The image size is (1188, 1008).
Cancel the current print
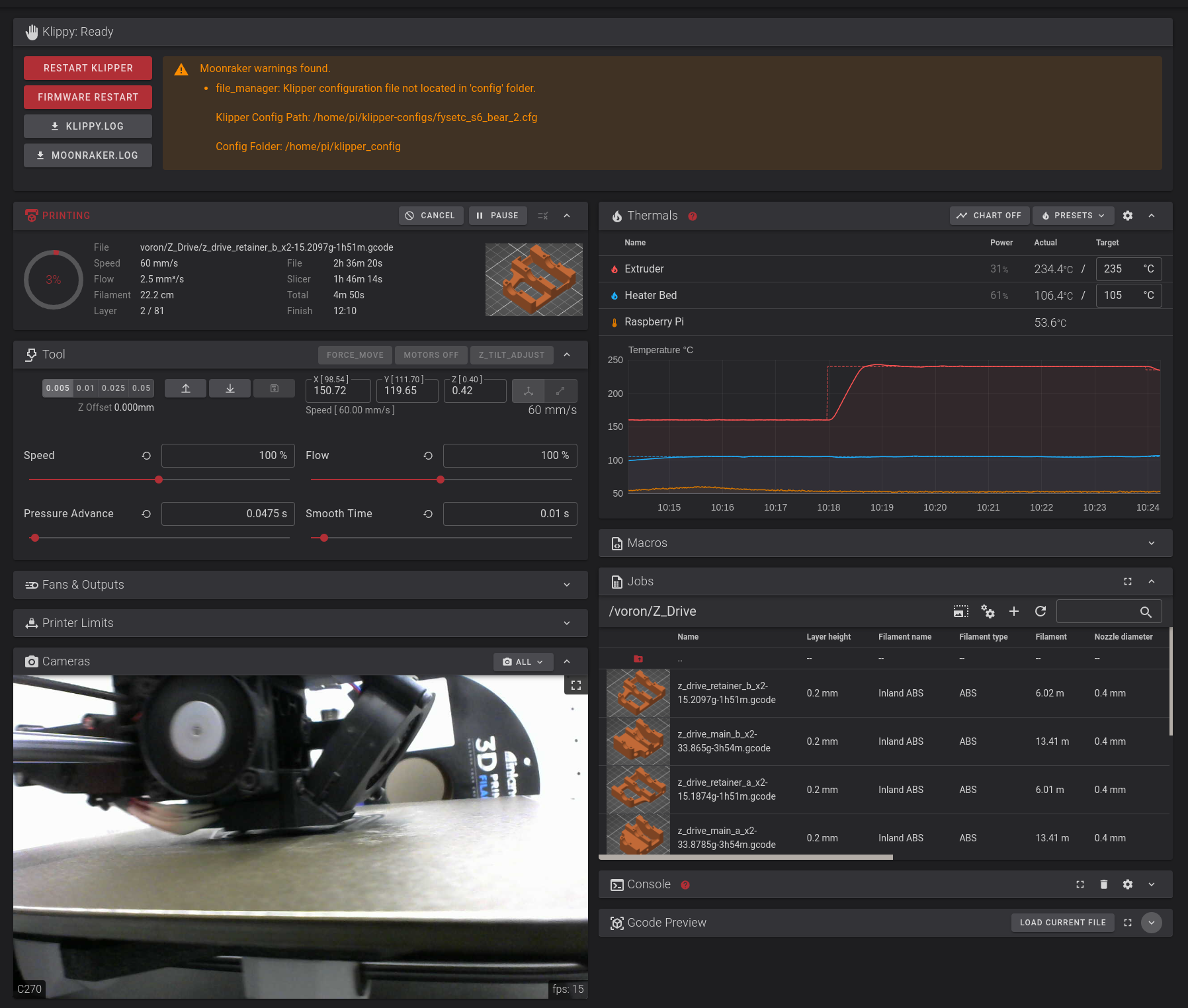point(431,216)
